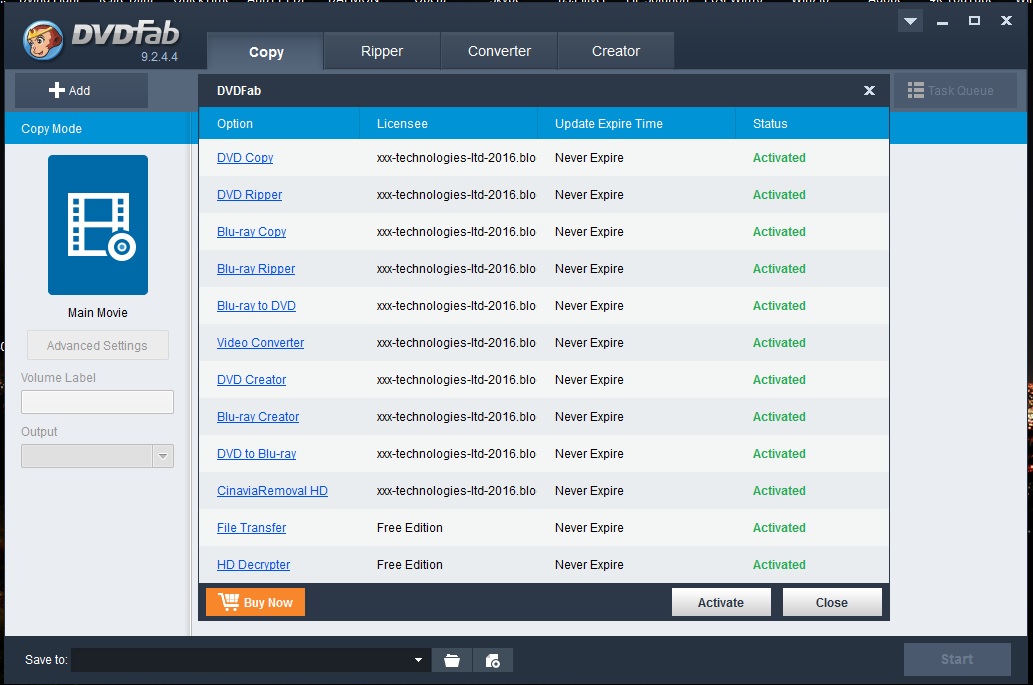The image size is (1033, 685).
Task: Click the Volume Label input field
Action: coord(98,402)
